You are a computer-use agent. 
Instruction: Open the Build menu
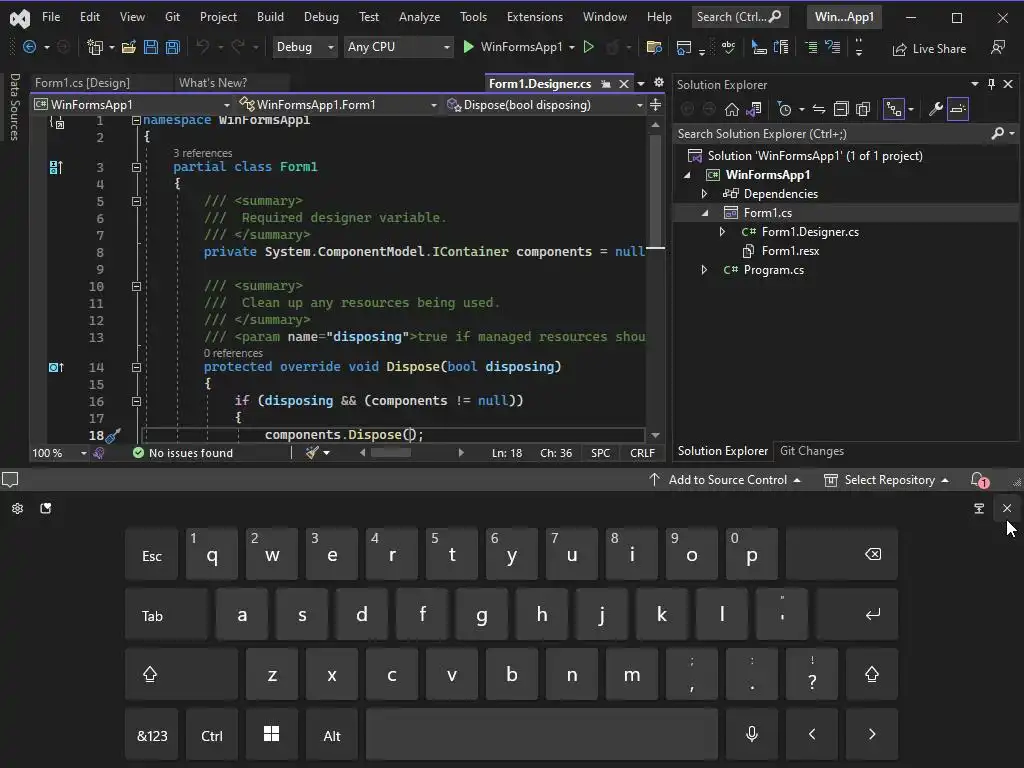[x=270, y=17]
